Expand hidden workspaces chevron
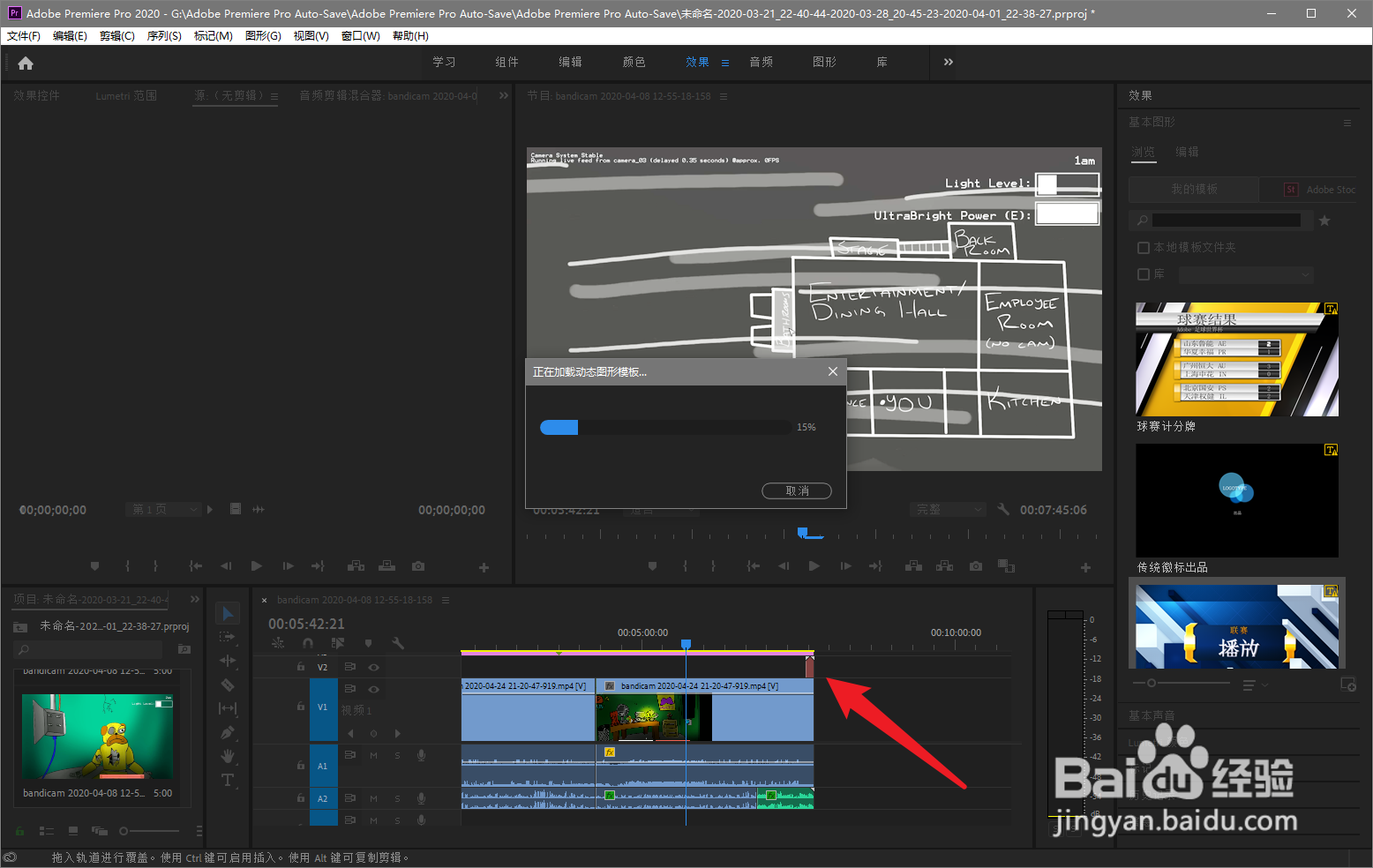Image resolution: width=1373 pixels, height=868 pixels. (948, 62)
